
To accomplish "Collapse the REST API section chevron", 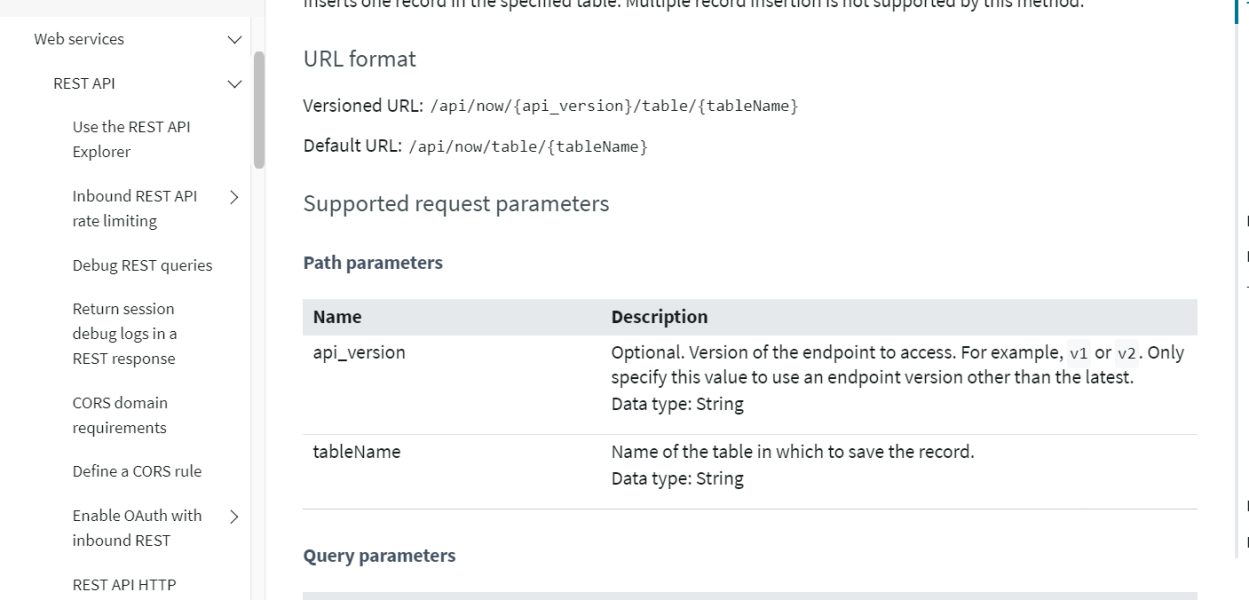I will pyautogui.click(x=235, y=84).
